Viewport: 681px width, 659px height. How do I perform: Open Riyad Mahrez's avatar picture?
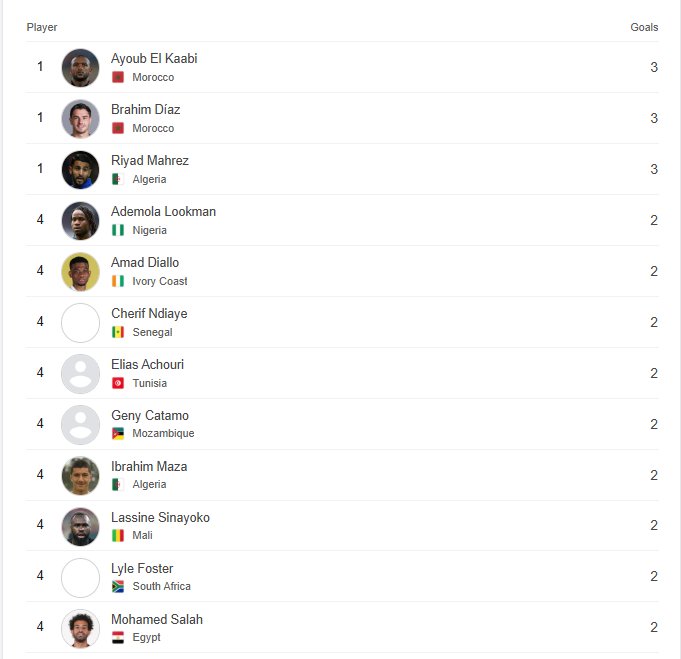[80, 170]
